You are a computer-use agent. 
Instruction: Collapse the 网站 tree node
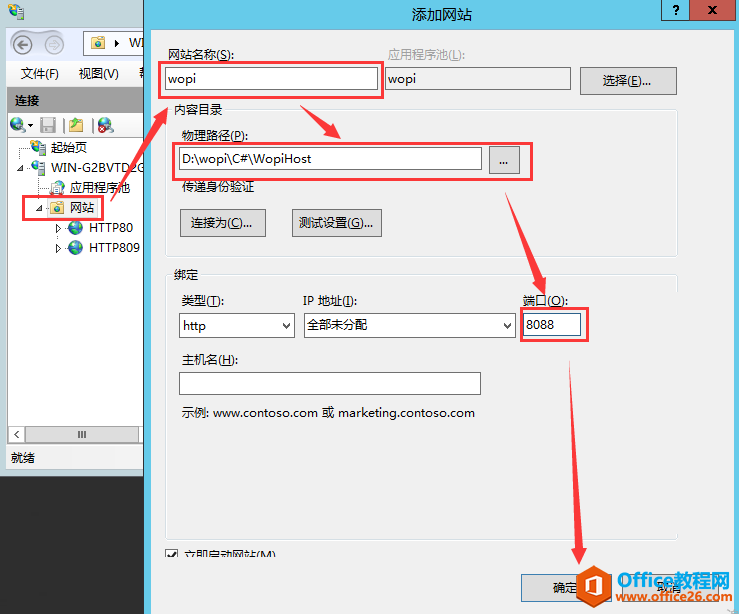click(x=39, y=208)
